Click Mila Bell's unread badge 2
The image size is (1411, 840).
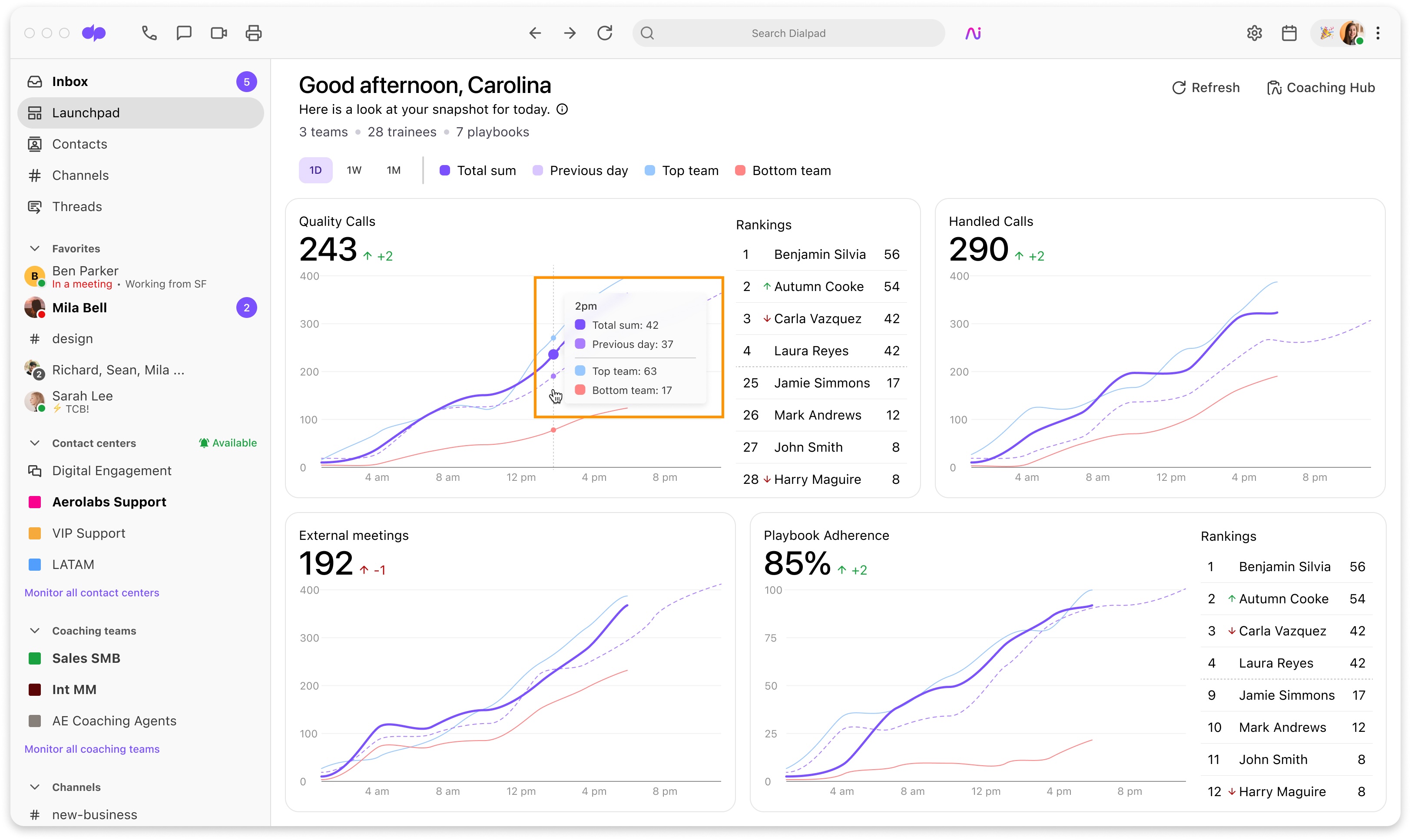[246, 308]
